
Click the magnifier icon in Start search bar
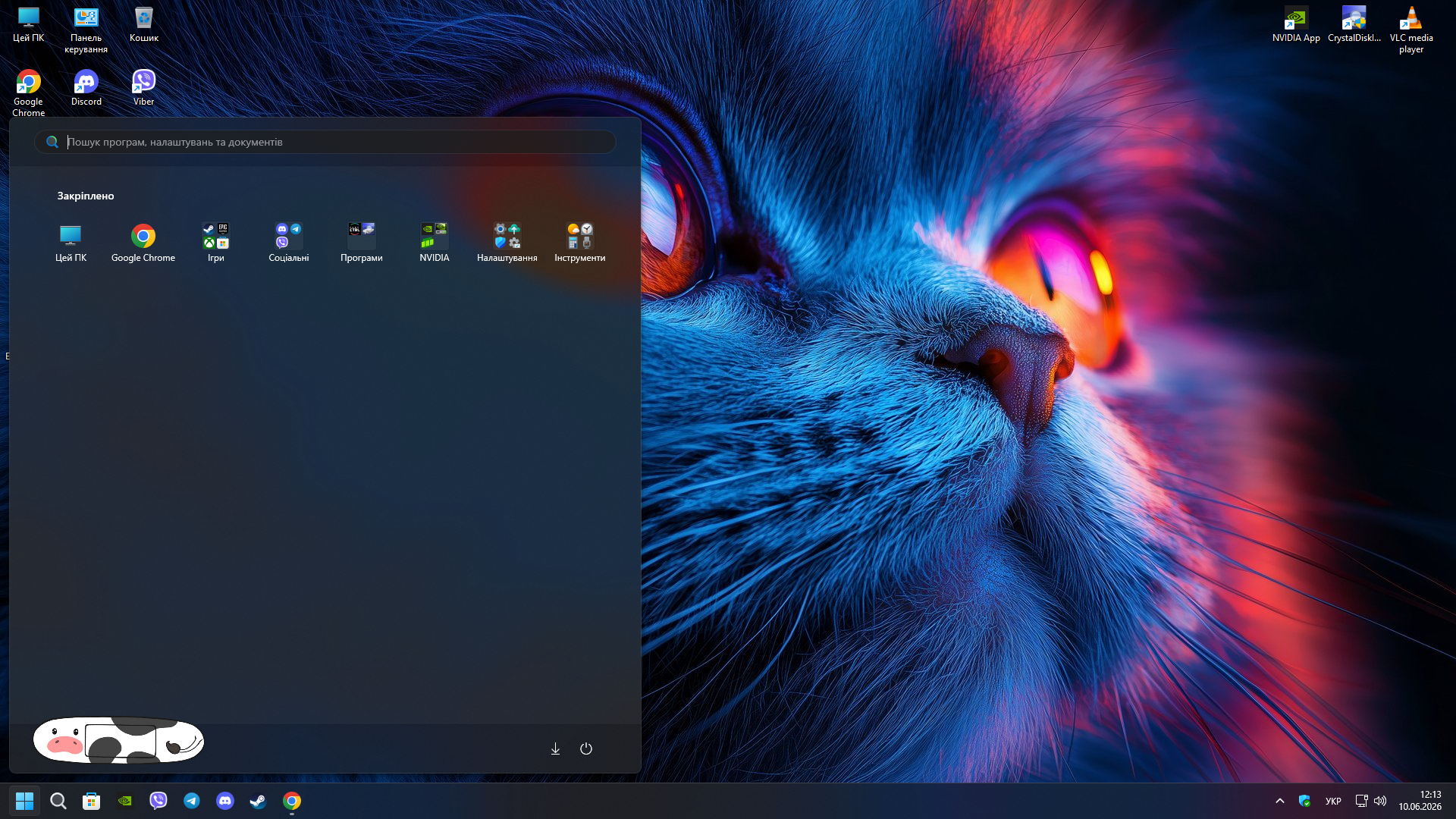[52, 142]
